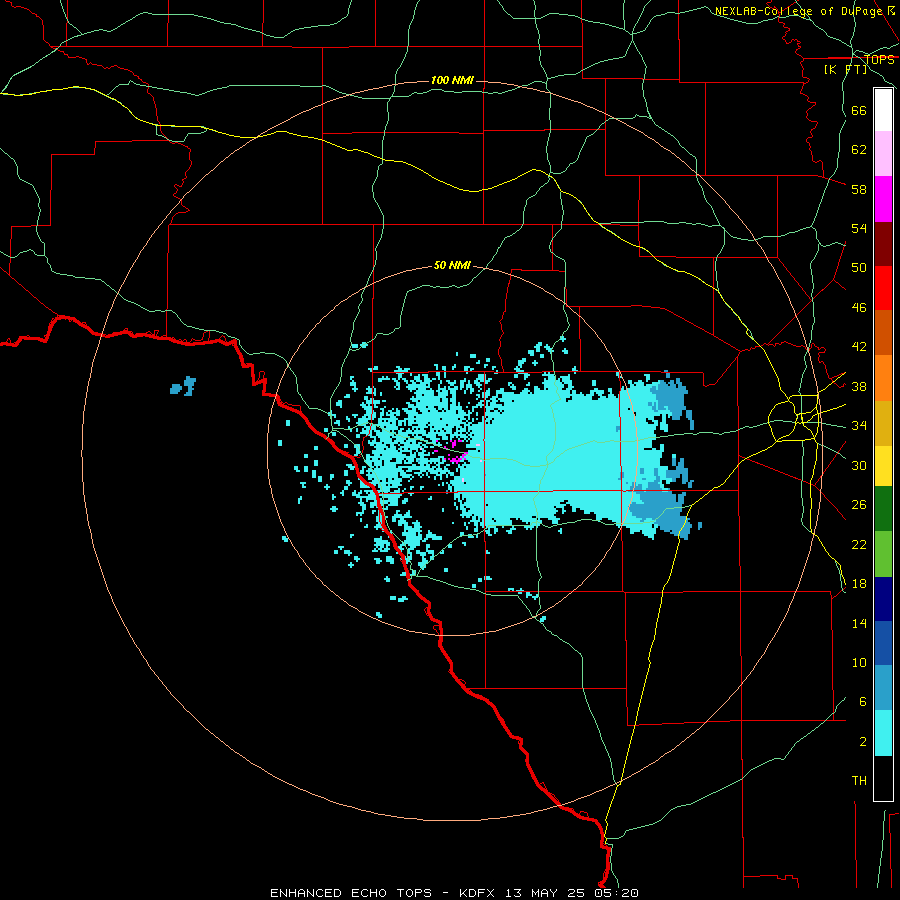
Task: Click the 10 legend value
Action: tap(859, 662)
